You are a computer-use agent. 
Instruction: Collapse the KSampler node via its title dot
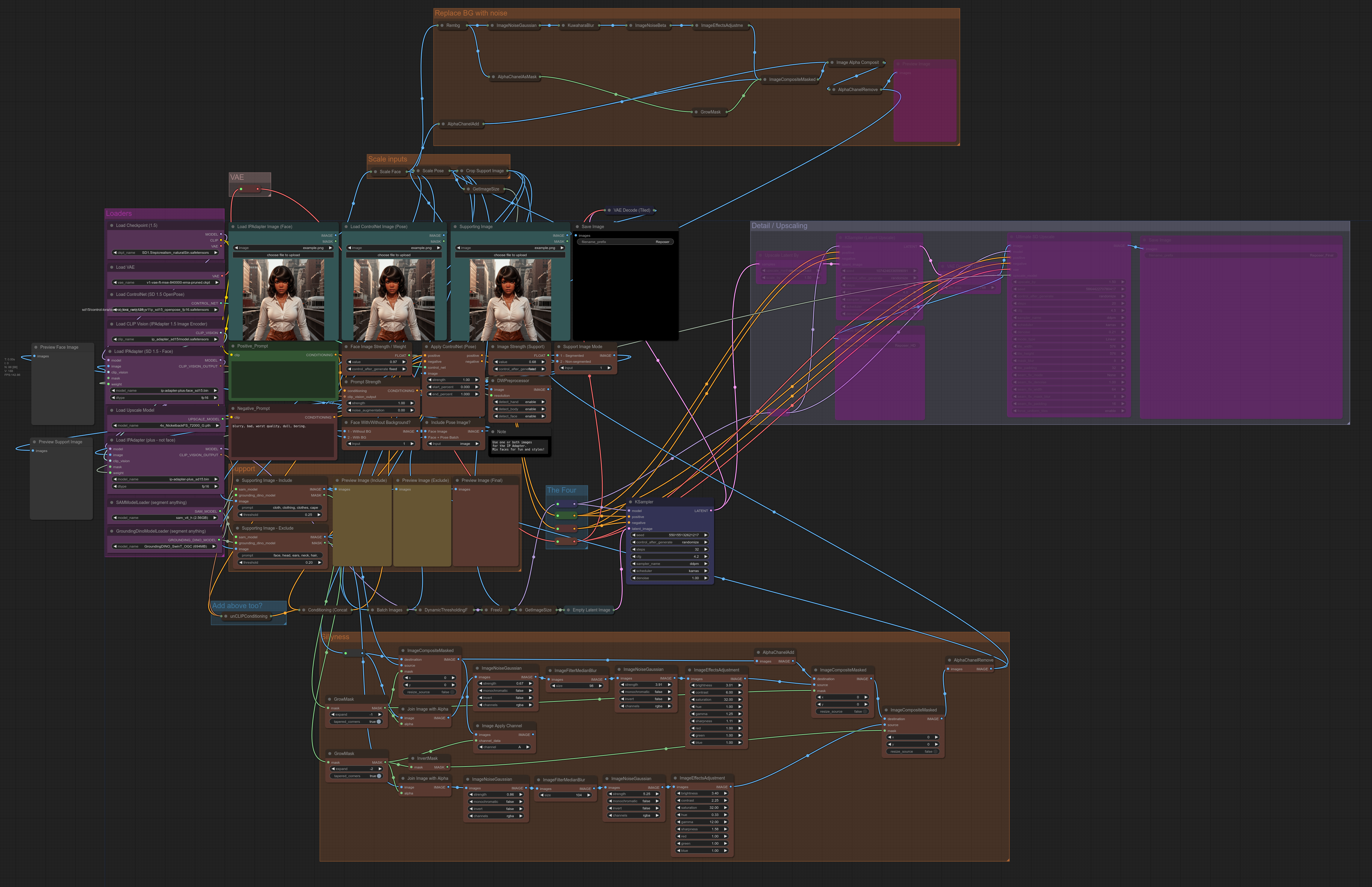pyautogui.click(x=631, y=502)
